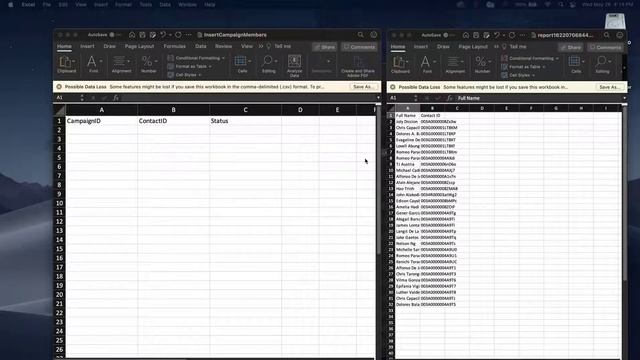Open Editing group in InsertCampaignMembers ribbon
Viewport: 640px width, 360px height.
coord(269,64)
